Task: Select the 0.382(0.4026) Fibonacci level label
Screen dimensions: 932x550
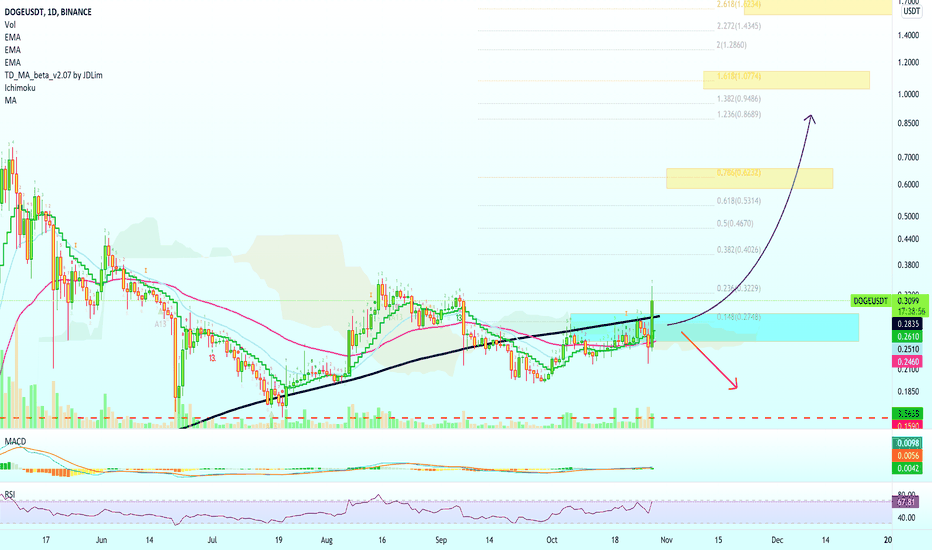Action: click(739, 250)
